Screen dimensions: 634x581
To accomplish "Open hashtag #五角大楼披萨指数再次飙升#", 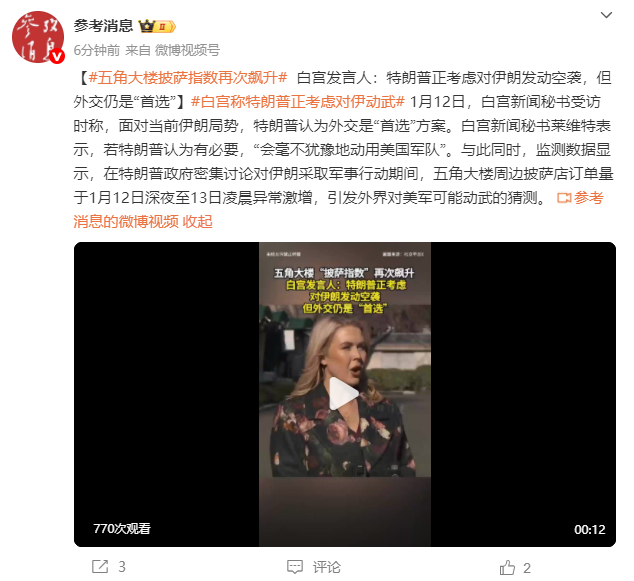I will (x=188, y=77).
